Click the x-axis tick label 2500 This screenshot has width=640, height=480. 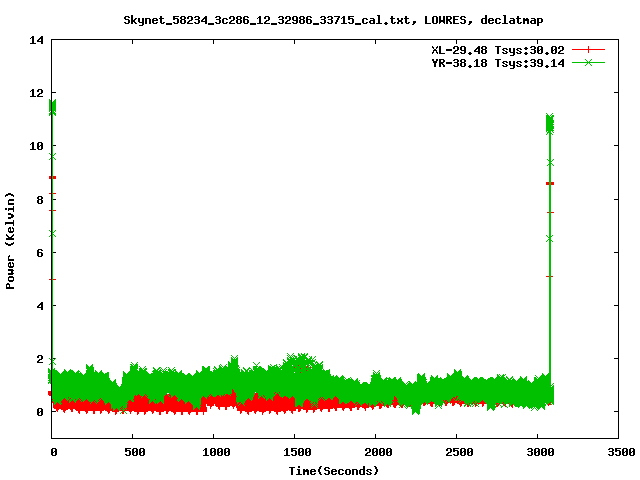459,452
